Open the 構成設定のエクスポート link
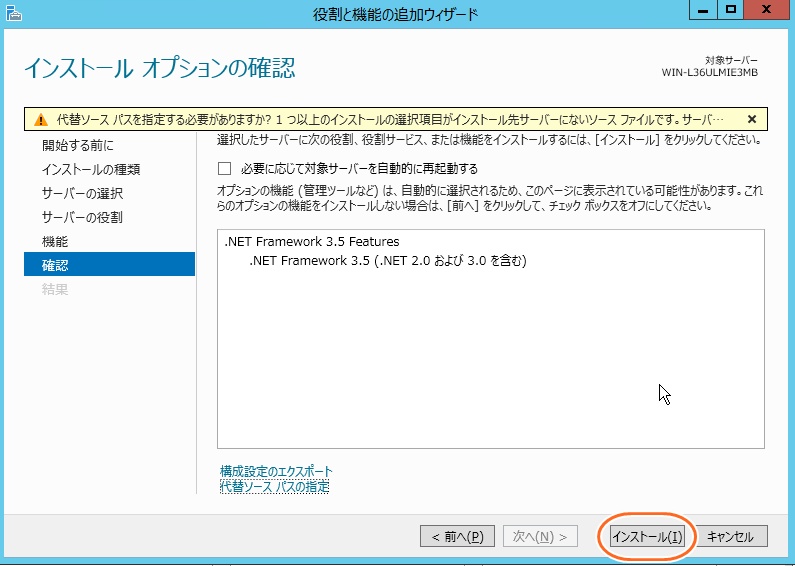This screenshot has height=566, width=795. pos(276,471)
